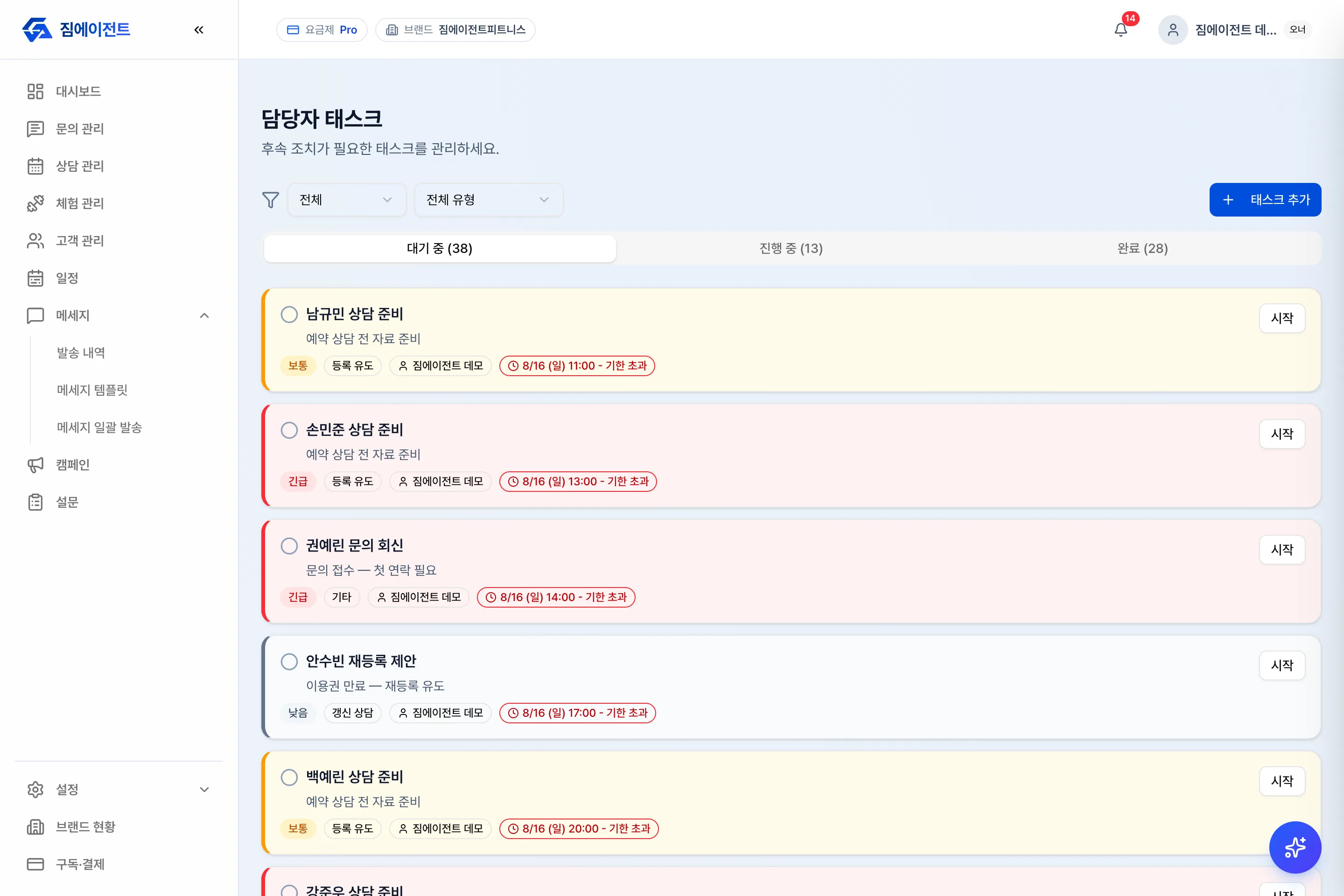Click 8/16 (일) 17:00 - 기한 초과 badge
The height and width of the screenshot is (896, 1344).
(577, 713)
